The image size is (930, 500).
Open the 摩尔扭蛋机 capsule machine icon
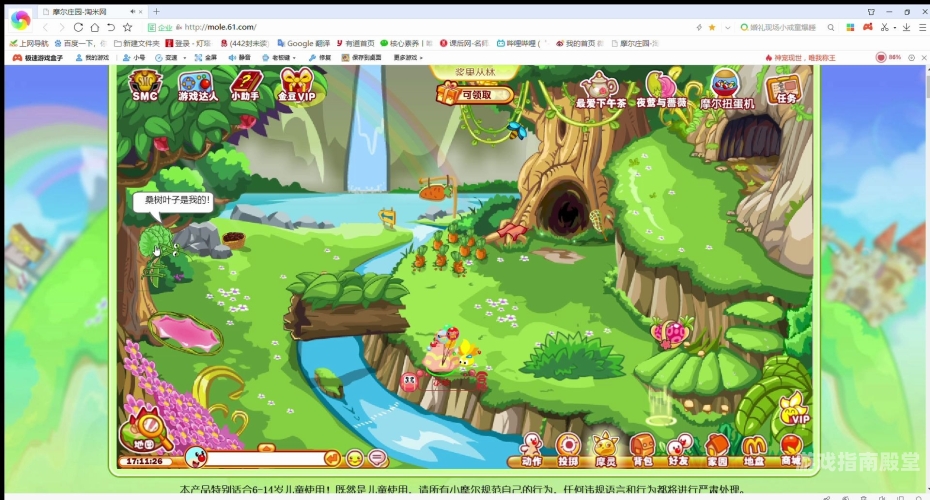tap(727, 90)
